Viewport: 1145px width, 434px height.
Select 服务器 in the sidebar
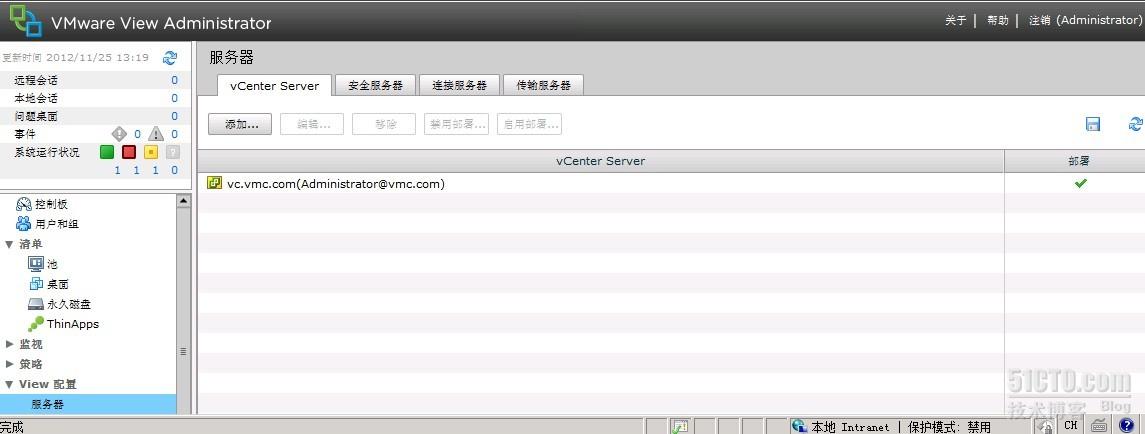pyautogui.click(x=88, y=404)
